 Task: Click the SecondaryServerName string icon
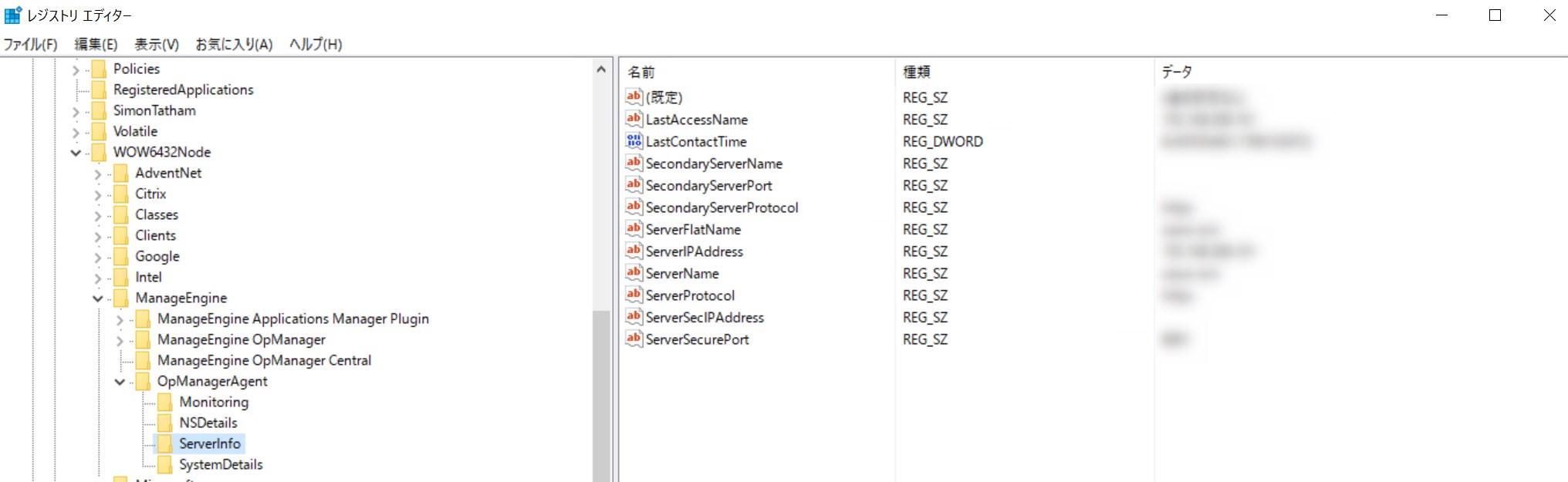[x=634, y=163]
